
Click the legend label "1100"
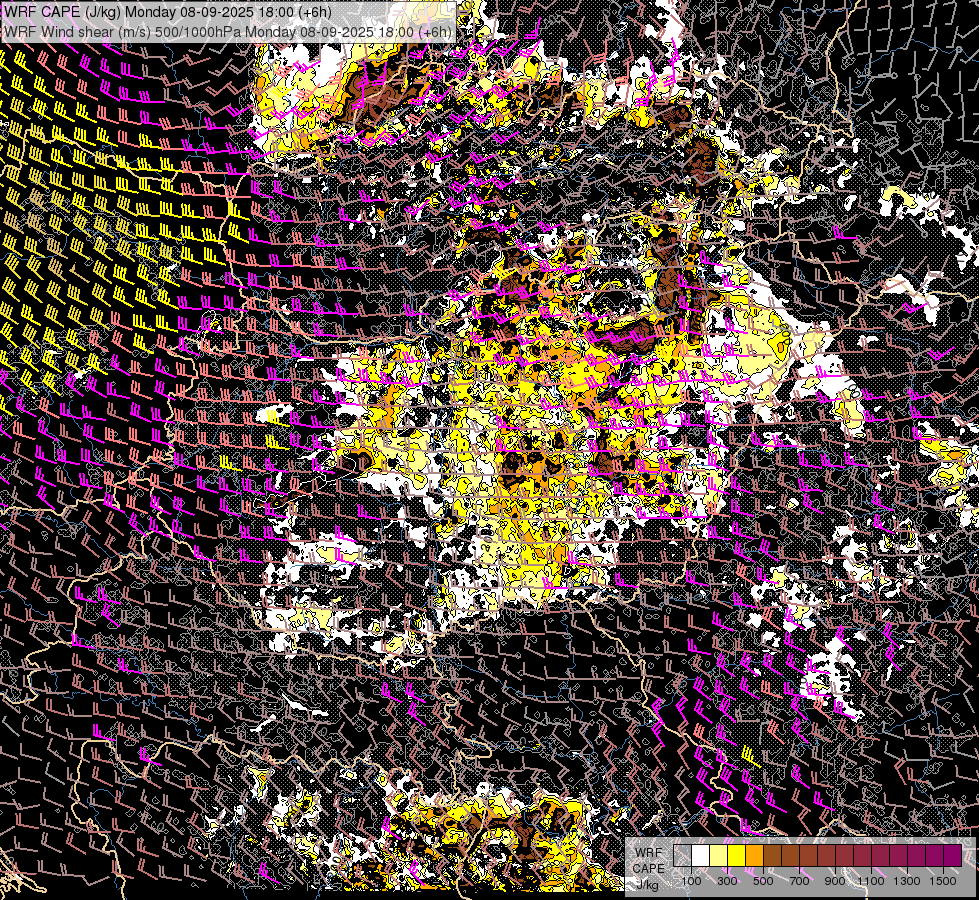click(871, 881)
